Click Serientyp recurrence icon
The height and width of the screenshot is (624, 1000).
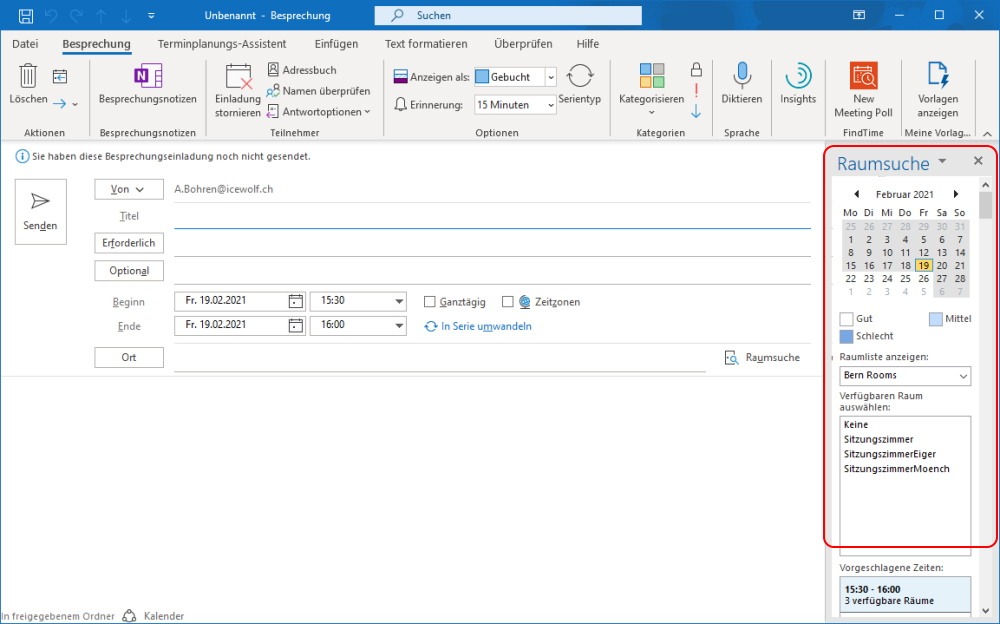point(580,76)
